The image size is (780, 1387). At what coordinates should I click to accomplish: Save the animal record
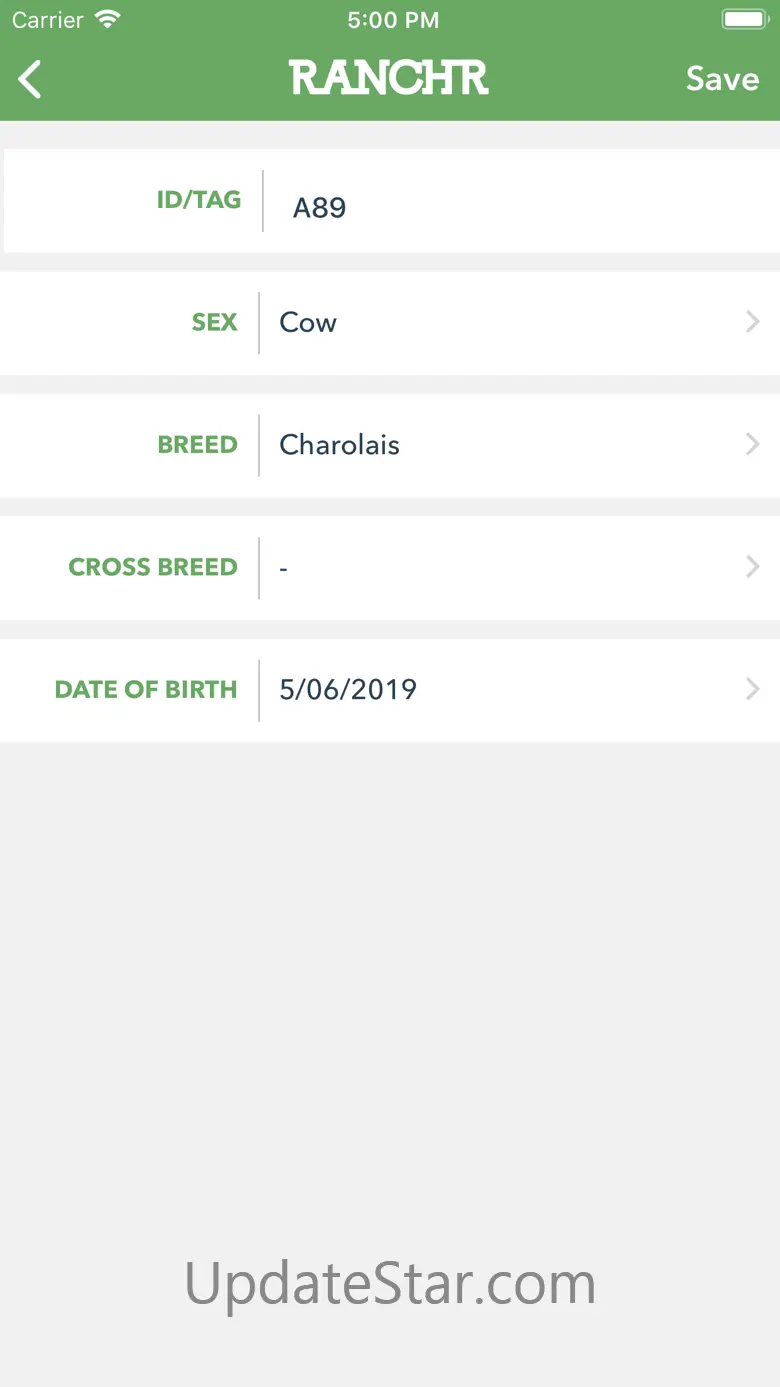(722, 79)
